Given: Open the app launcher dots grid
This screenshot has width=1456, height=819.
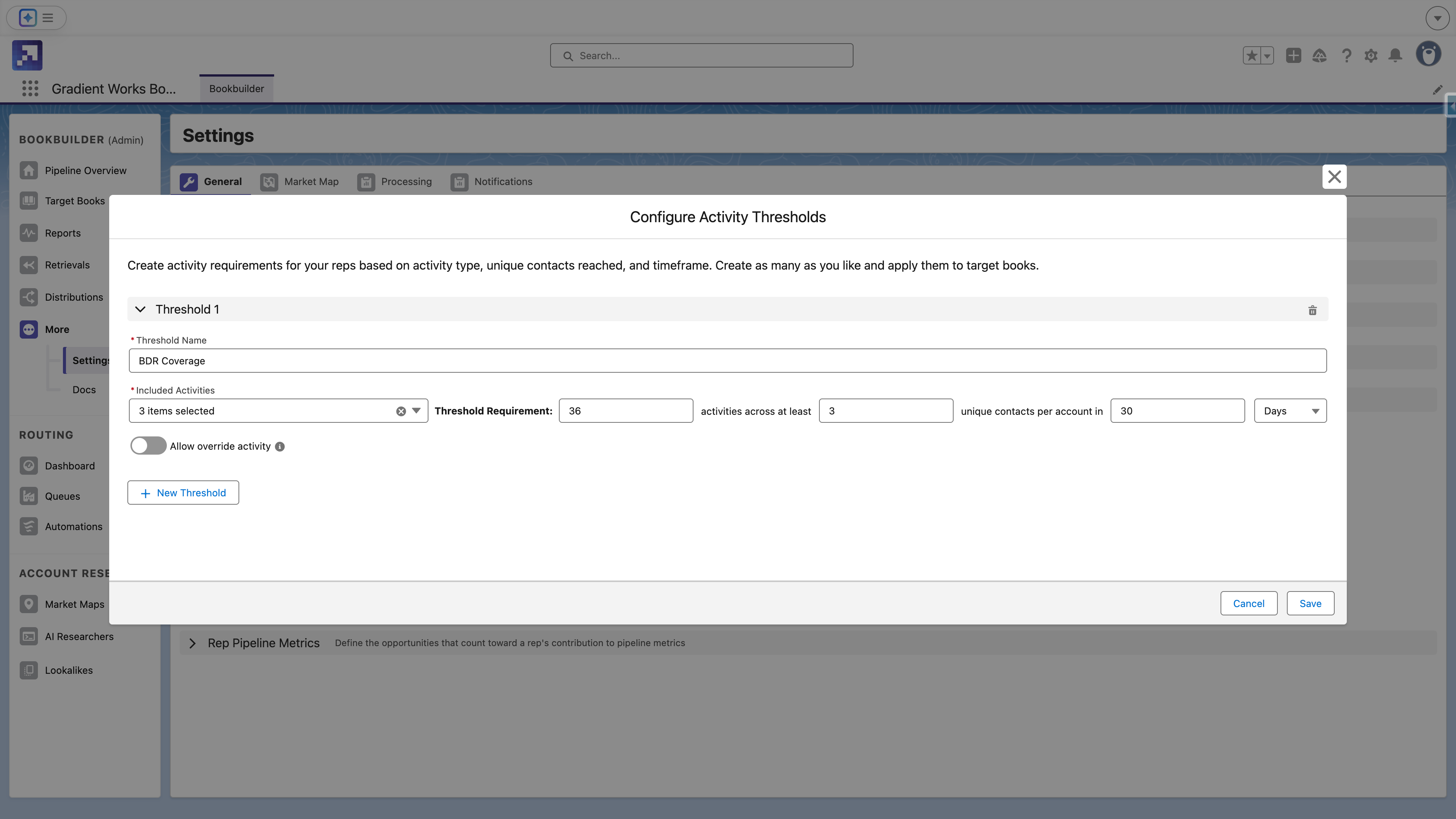Looking at the screenshot, I should [30, 89].
